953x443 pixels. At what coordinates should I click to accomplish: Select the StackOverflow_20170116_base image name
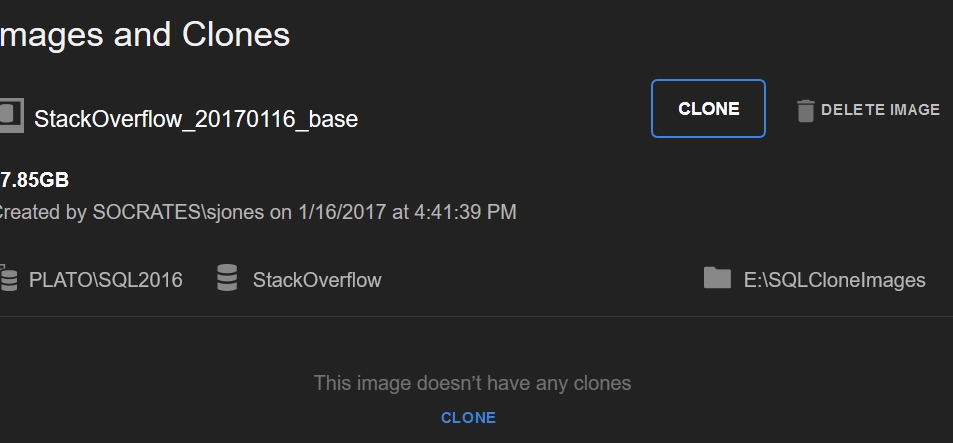[x=196, y=119]
